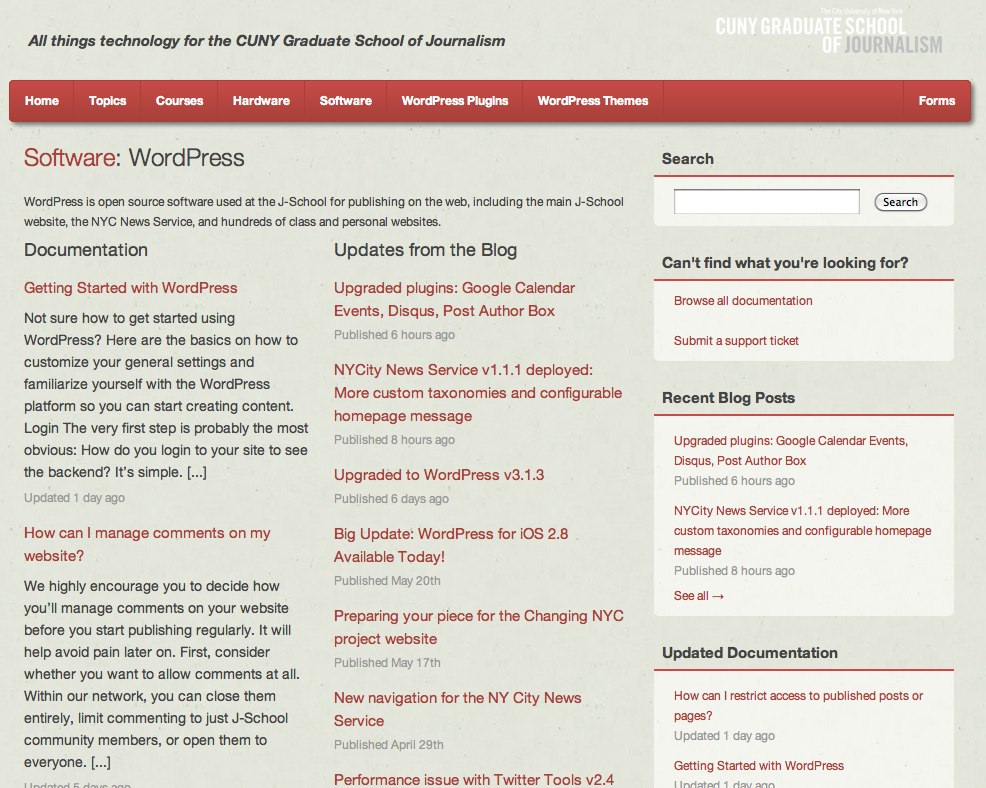Open the Home menu item
The width and height of the screenshot is (986, 788).
(42, 101)
